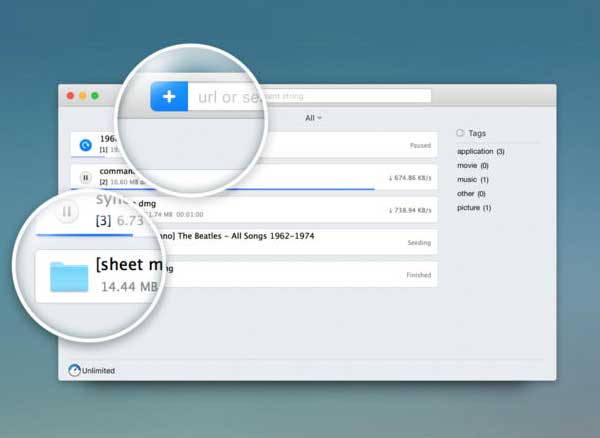Click into the URL or search string field
600x438 pixels.
[x=309, y=96]
